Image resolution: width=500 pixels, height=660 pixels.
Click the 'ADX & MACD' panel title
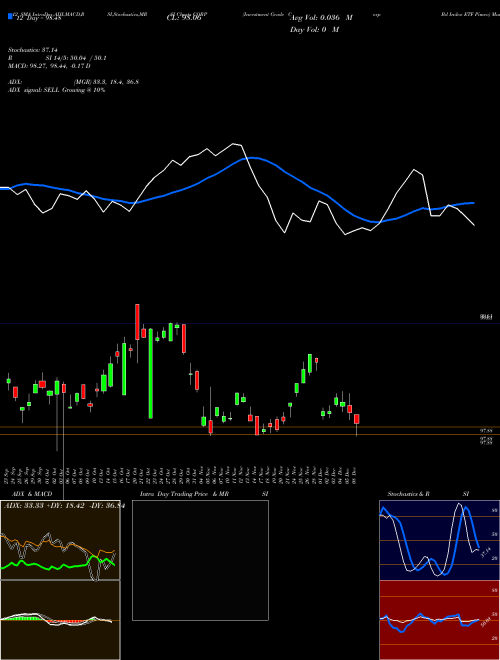point(32,494)
